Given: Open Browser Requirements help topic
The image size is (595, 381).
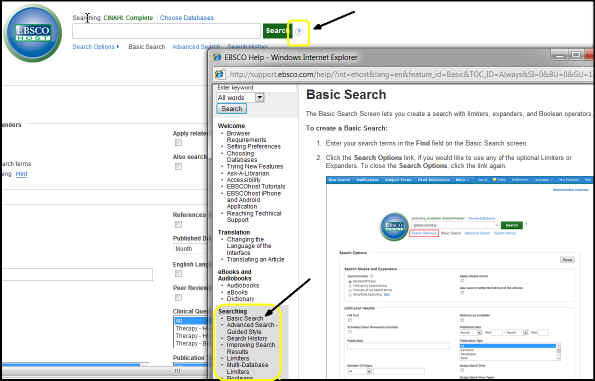Looking at the screenshot, I should (x=246, y=137).
